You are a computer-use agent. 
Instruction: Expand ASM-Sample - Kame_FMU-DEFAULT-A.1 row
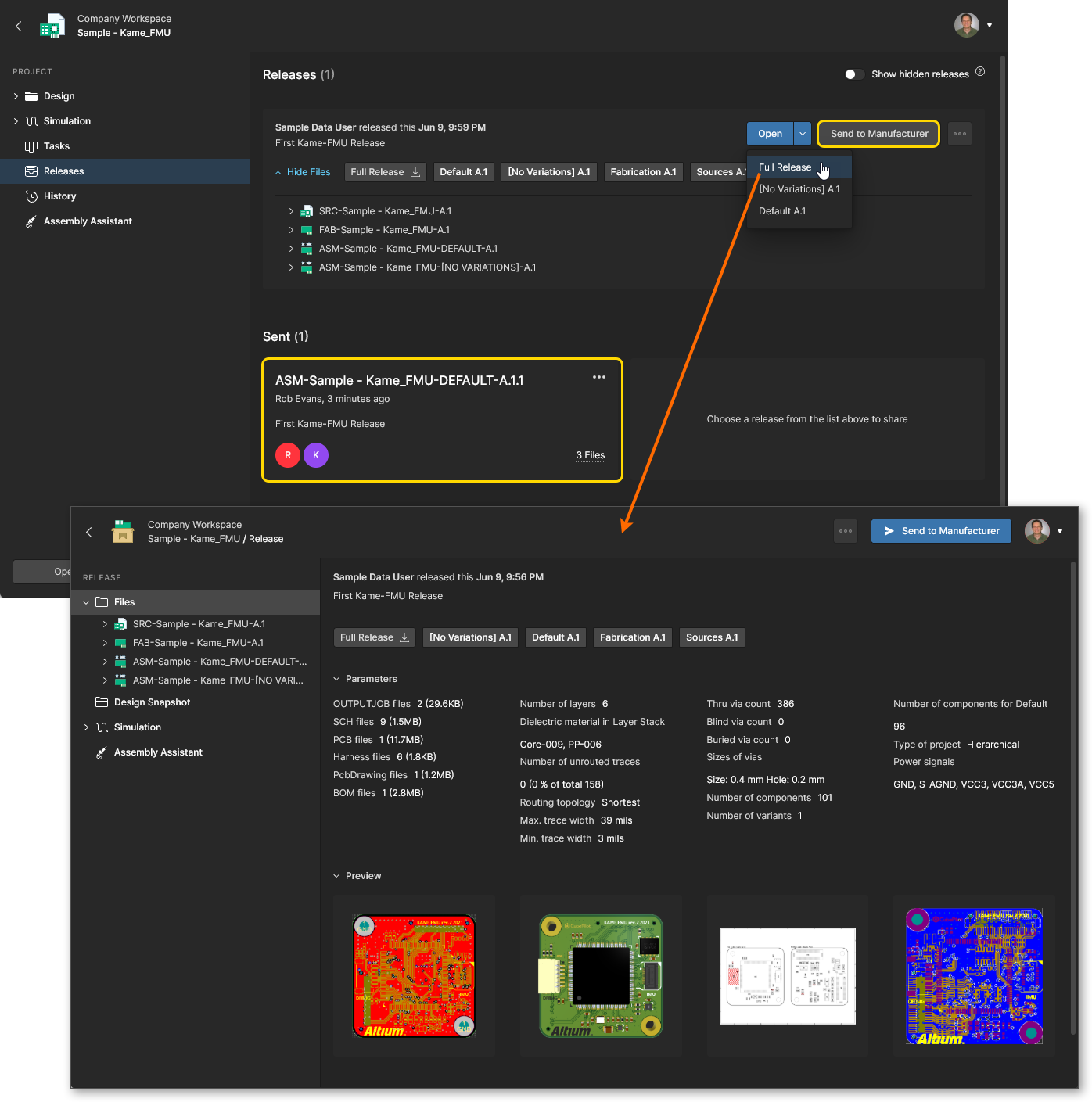291,249
